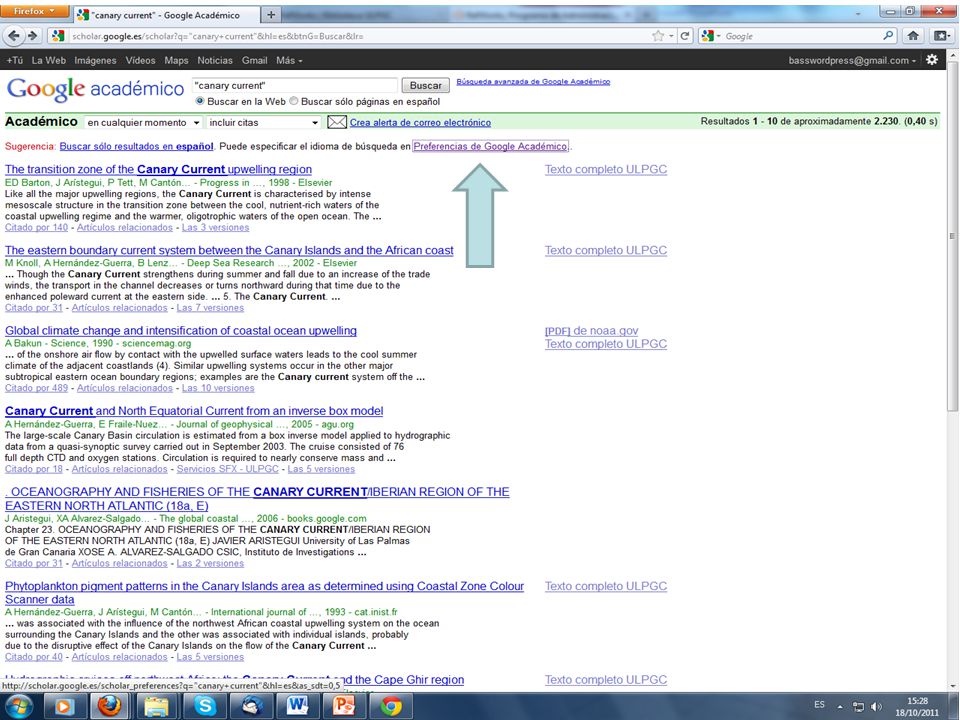Image resolution: width=960 pixels, height=720 pixels.
Task: Open the Firefox home page icon
Action: (913, 36)
